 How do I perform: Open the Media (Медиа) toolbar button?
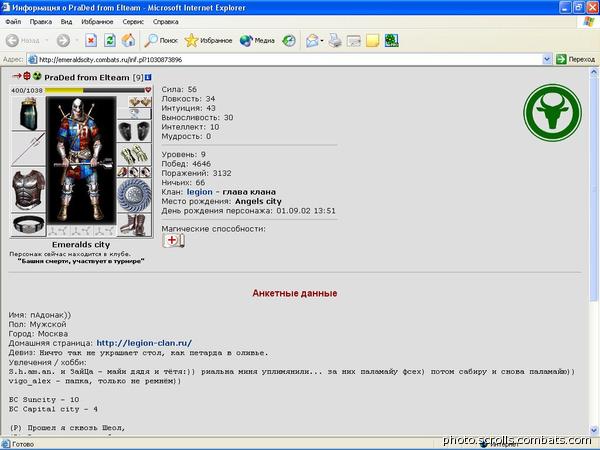point(257,40)
